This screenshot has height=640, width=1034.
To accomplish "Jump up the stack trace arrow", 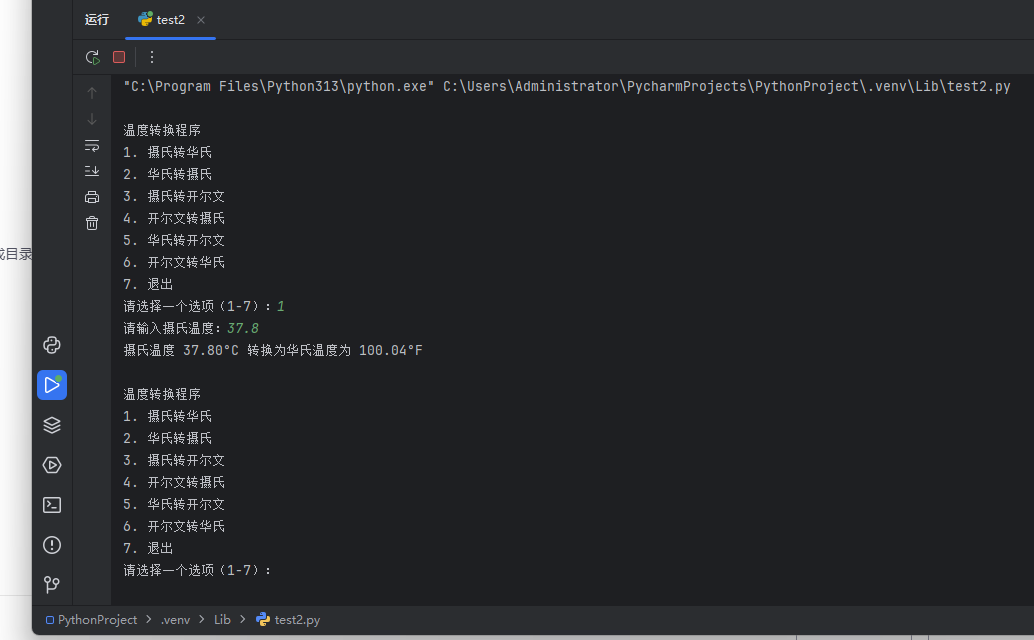I will 92,93.
